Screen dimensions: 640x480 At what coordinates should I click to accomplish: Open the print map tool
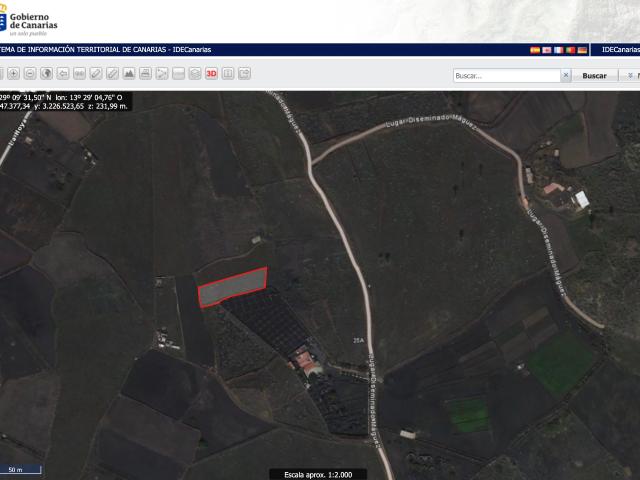[x=145, y=74]
